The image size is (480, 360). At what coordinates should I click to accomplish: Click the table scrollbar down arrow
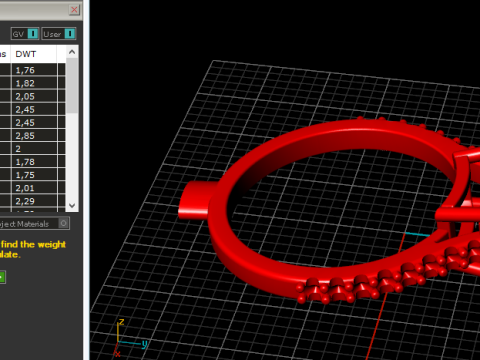click(72, 205)
